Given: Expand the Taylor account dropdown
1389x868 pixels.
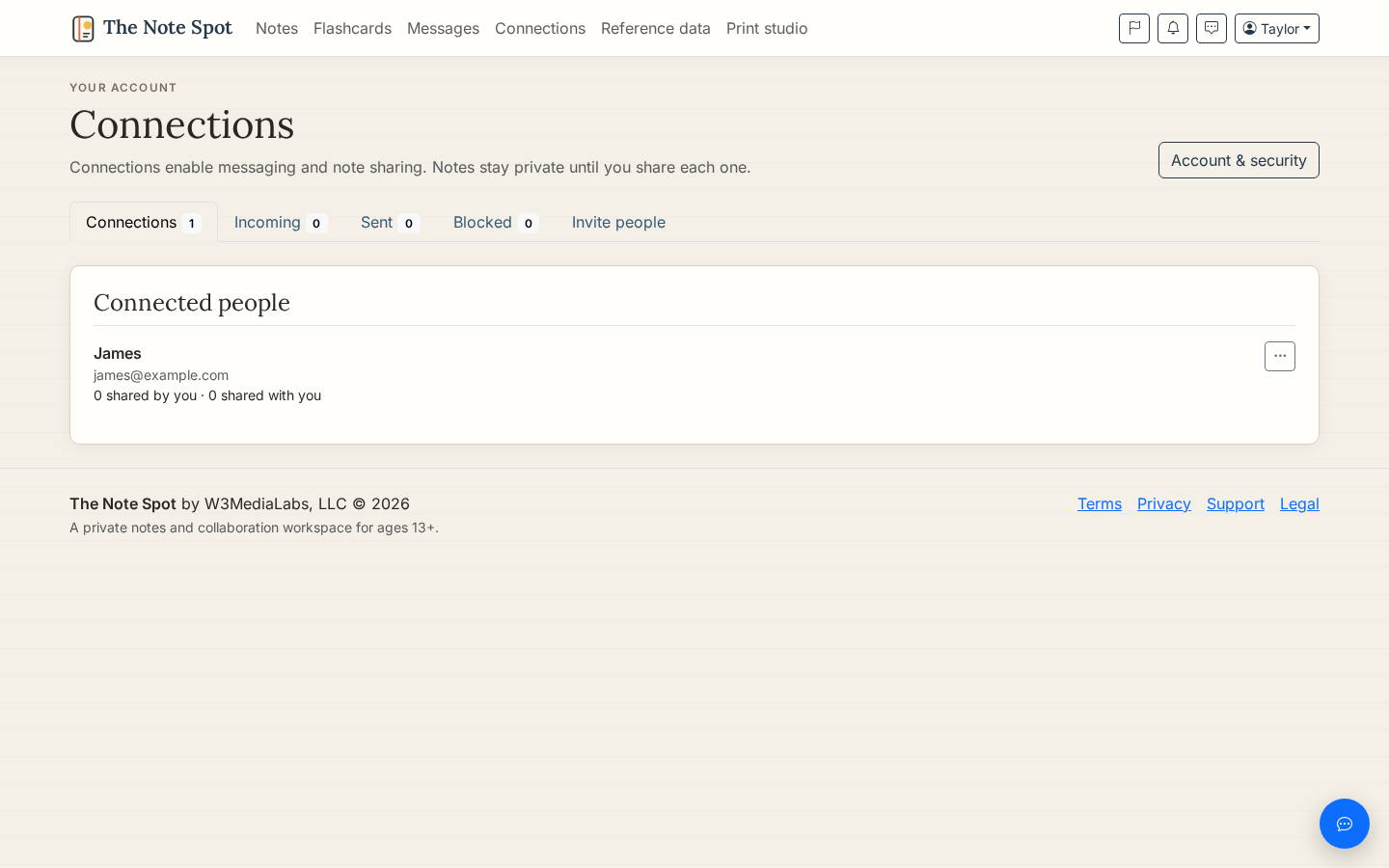Looking at the screenshot, I should 1277,29.
